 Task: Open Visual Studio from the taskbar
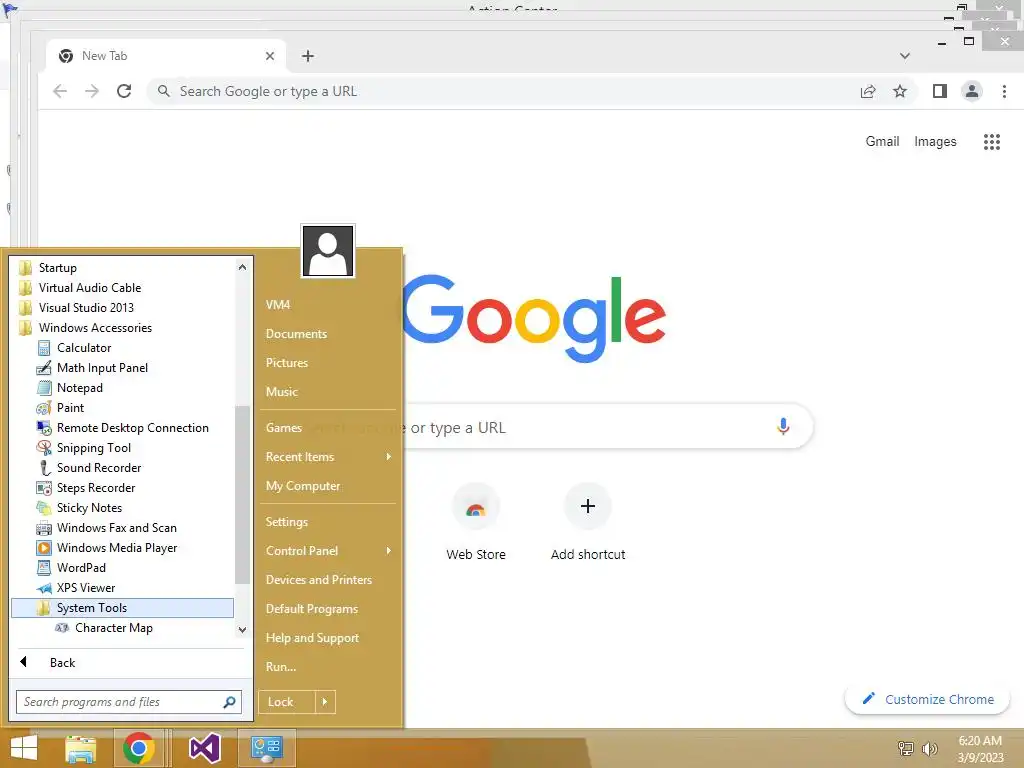[x=204, y=748]
